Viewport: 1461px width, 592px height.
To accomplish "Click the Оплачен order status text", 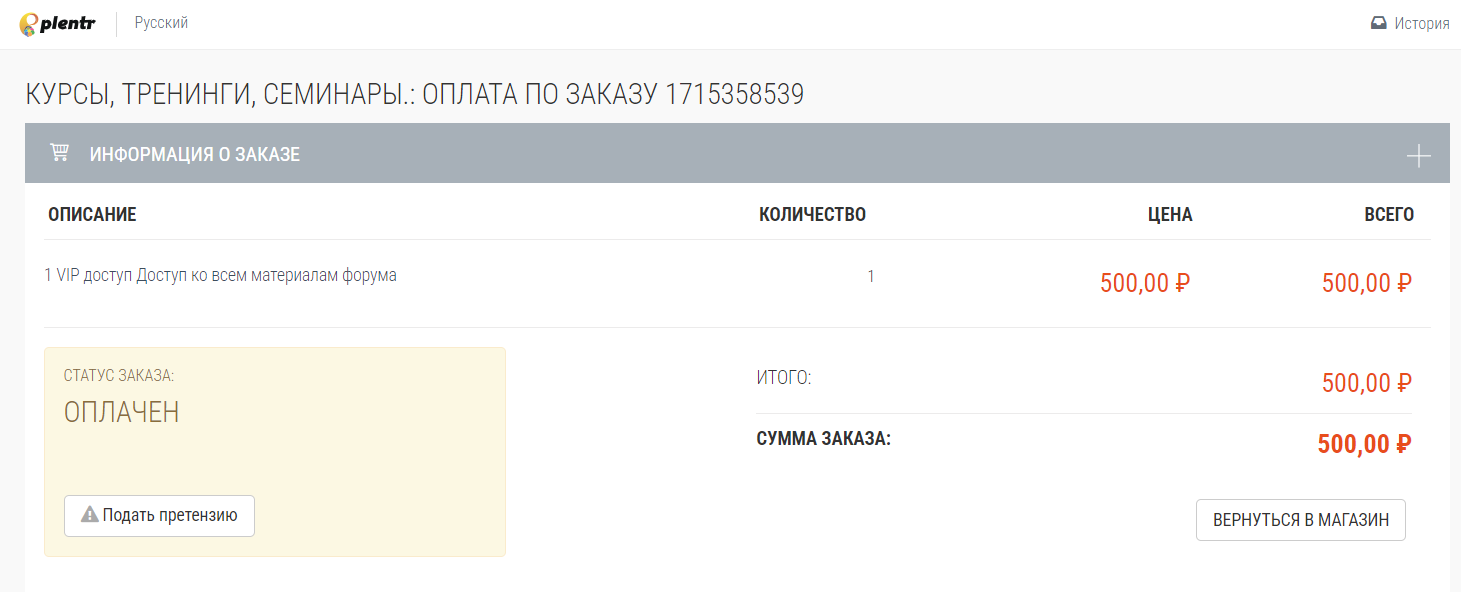I will (x=122, y=412).
